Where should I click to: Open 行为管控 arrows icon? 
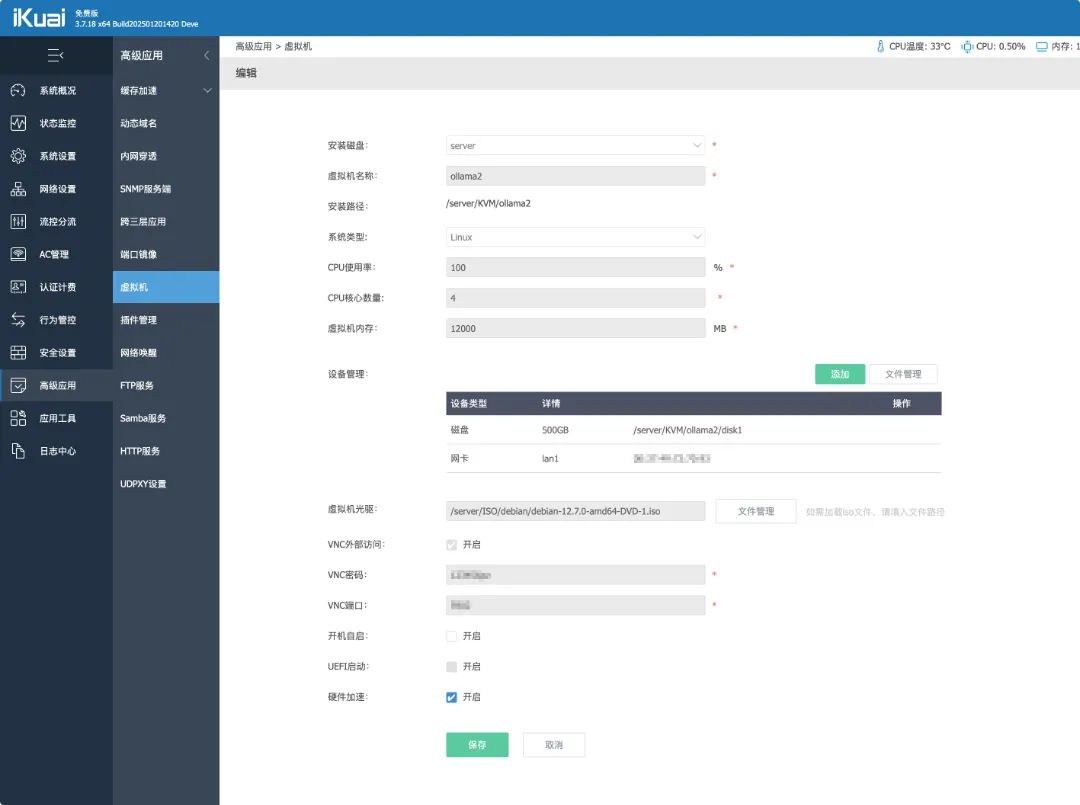point(18,320)
